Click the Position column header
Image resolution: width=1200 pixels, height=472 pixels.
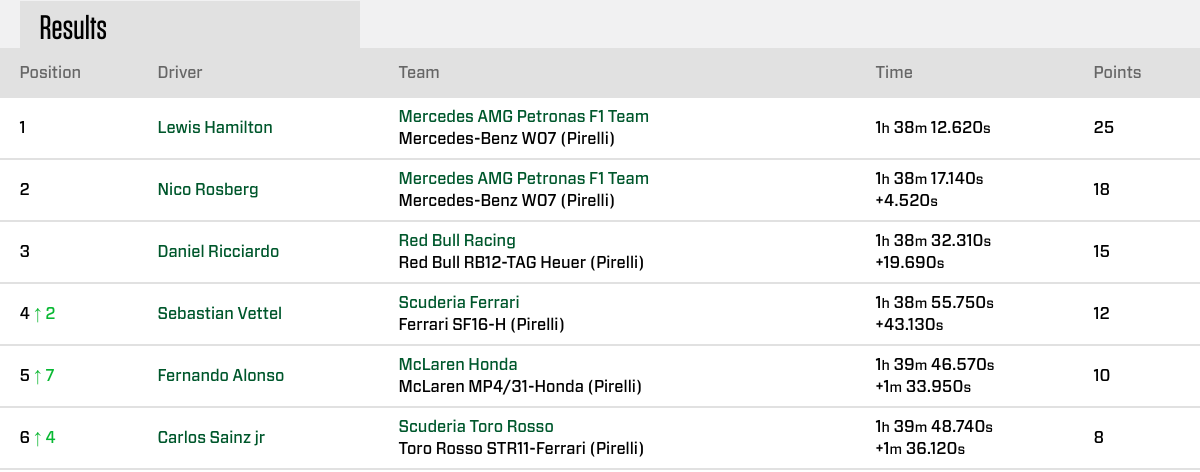tap(50, 72)
